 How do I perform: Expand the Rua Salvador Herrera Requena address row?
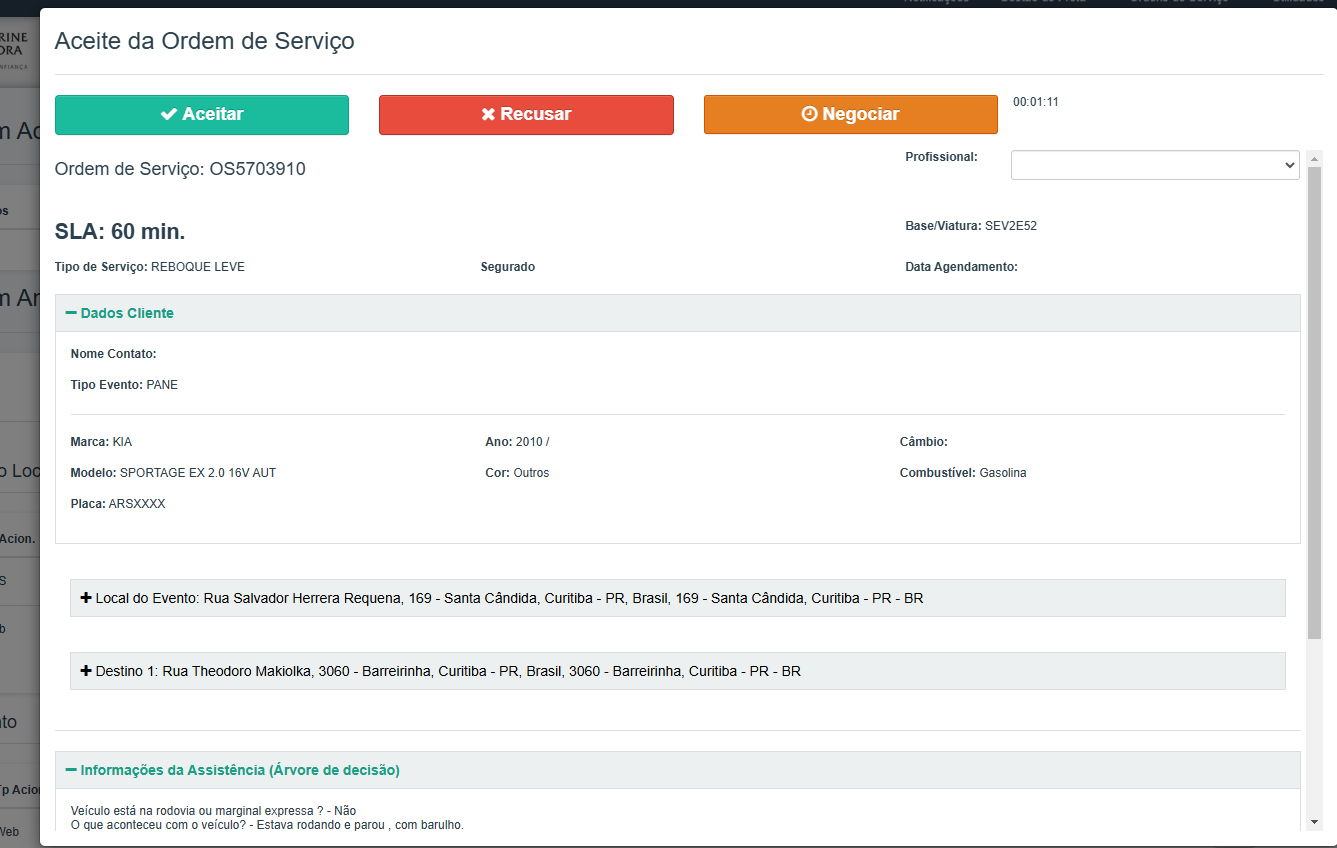click(560, 598)
